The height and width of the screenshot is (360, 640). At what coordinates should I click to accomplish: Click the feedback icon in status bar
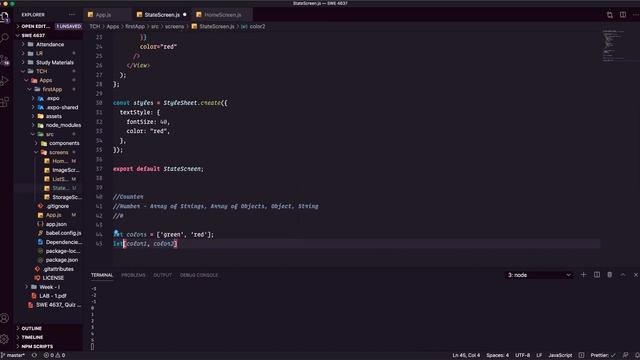point(625,355)
